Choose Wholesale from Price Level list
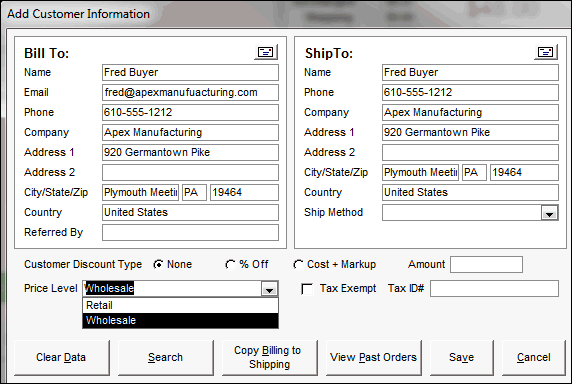572x384 pixels. point(180,320)
